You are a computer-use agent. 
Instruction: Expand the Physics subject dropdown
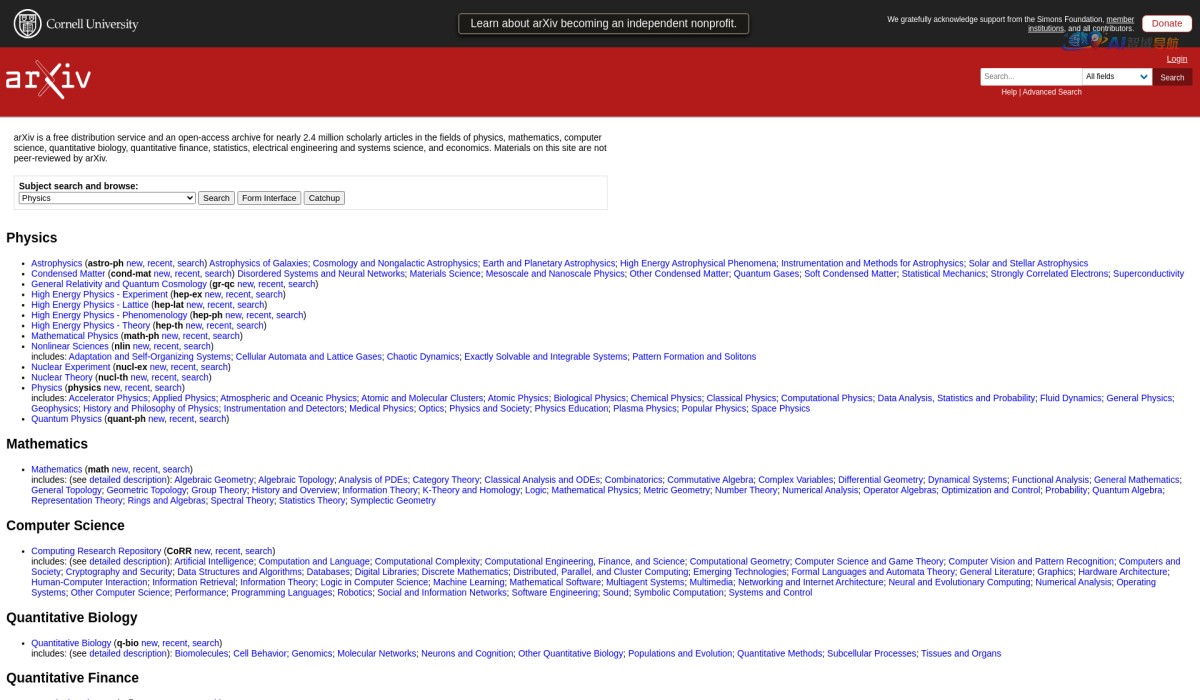click(x=107, y=198)
